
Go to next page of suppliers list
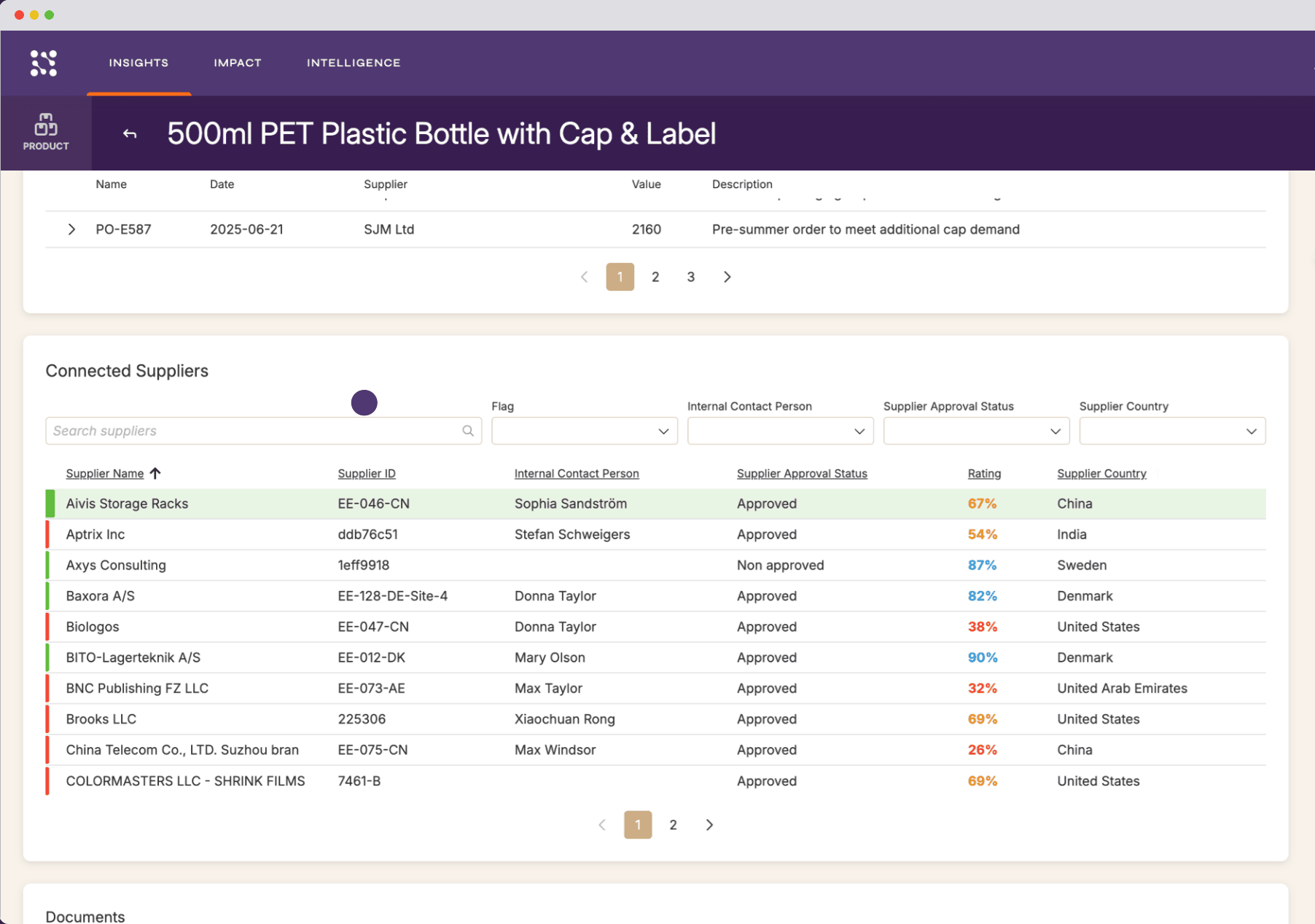click(709, 825)
